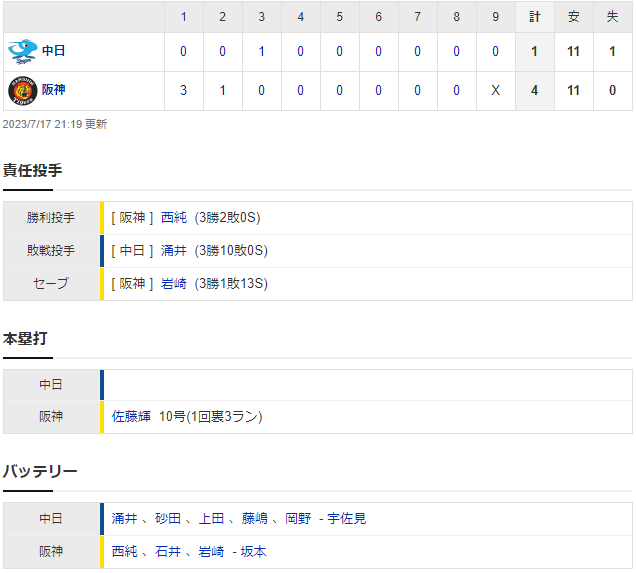Open save pitcher 岩崎 profile link
Screen dimensions: 636x573
point(174,284)
